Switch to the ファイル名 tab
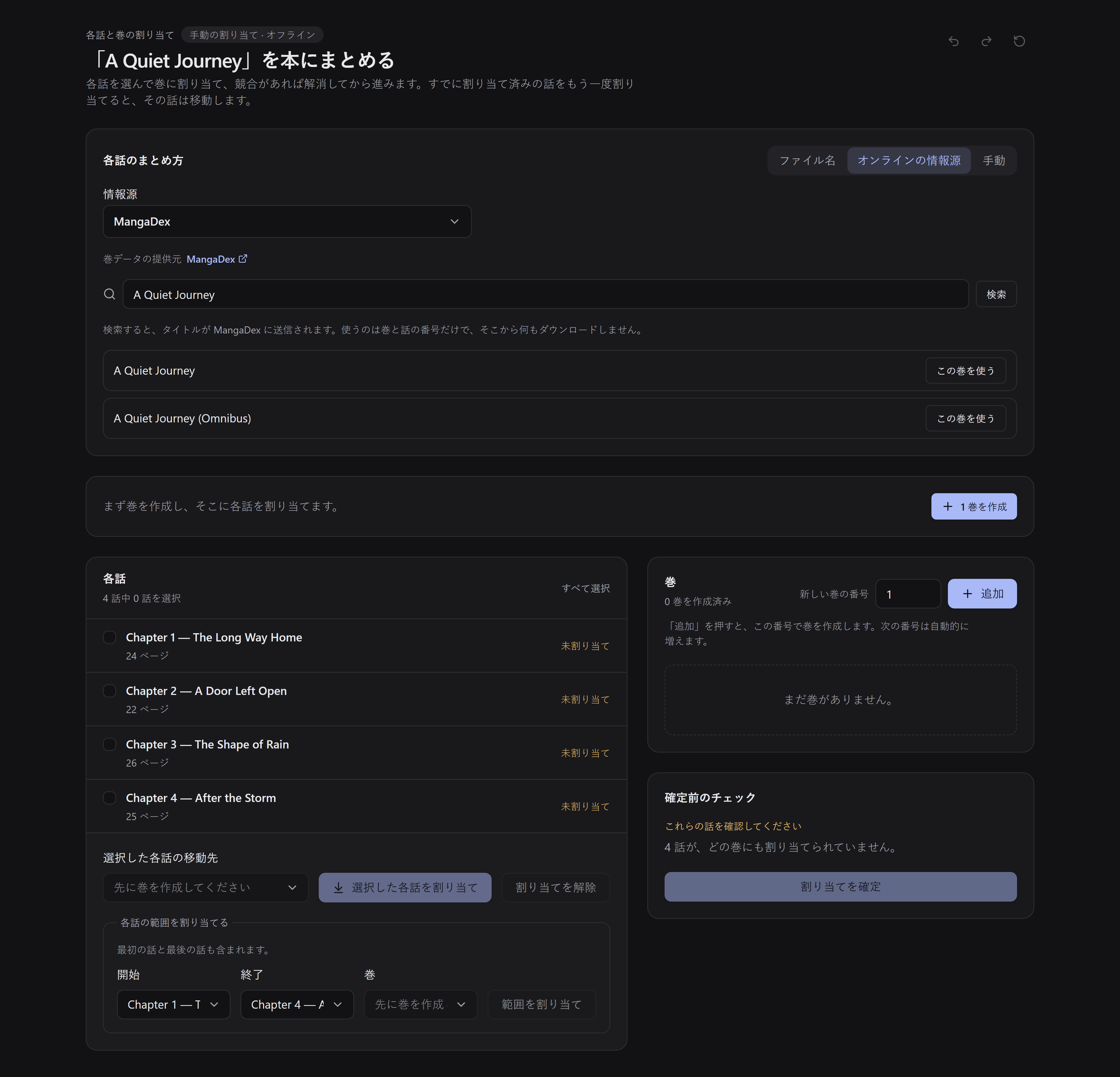Screen dimensions: 1120x1077 pyautogui.click(x=807, y=161)
